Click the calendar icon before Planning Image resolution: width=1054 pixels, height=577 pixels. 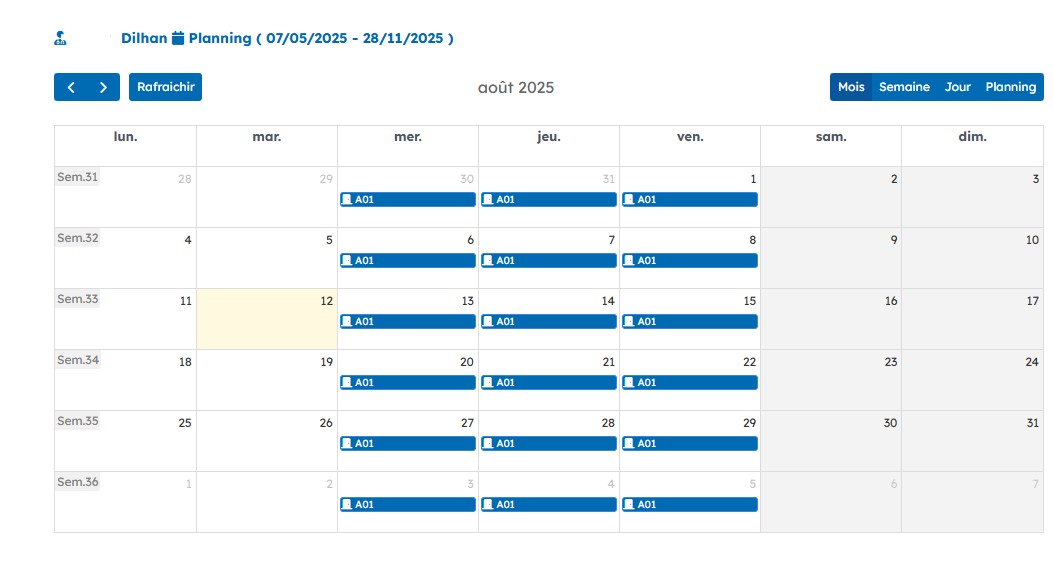[178, 39]
